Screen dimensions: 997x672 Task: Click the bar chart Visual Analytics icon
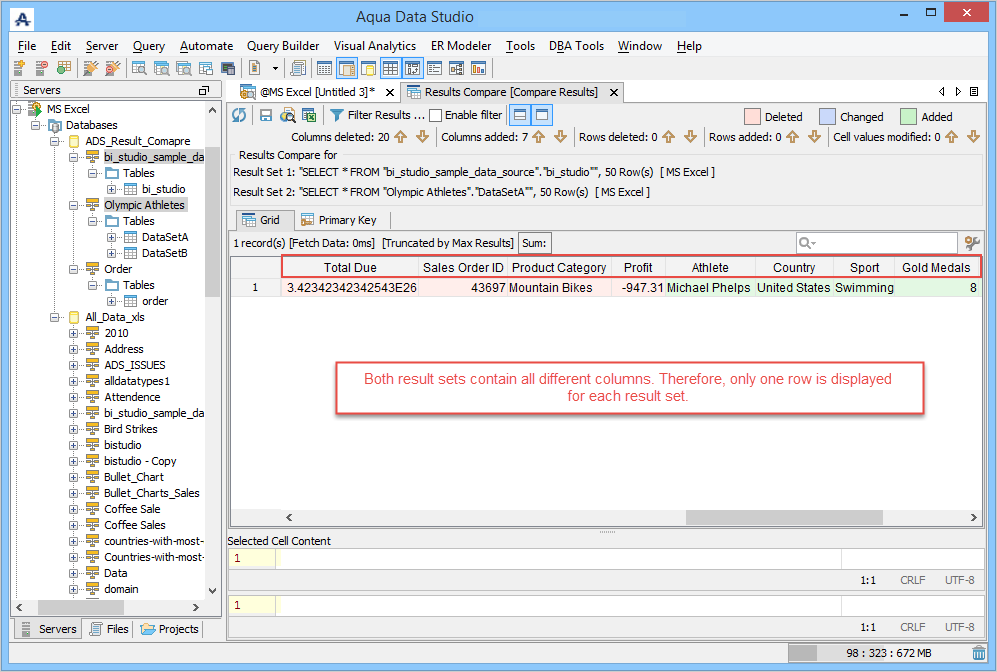click(478, 67)
